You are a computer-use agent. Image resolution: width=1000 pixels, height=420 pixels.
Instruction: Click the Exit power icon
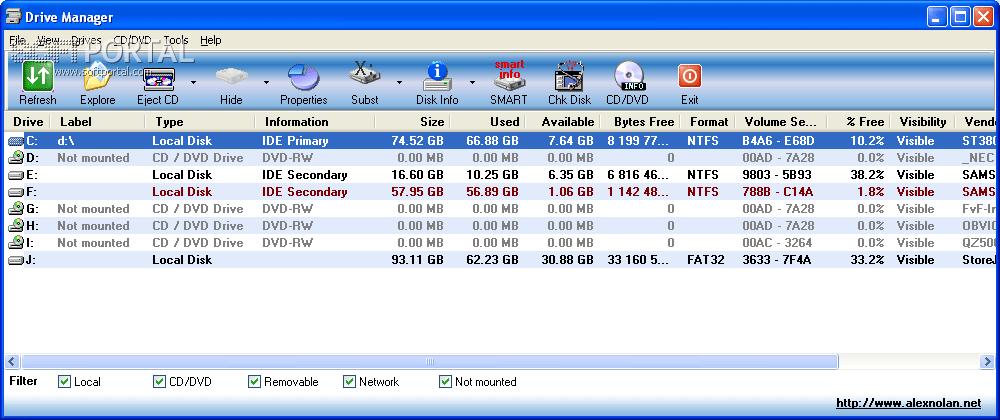(689, 76)
